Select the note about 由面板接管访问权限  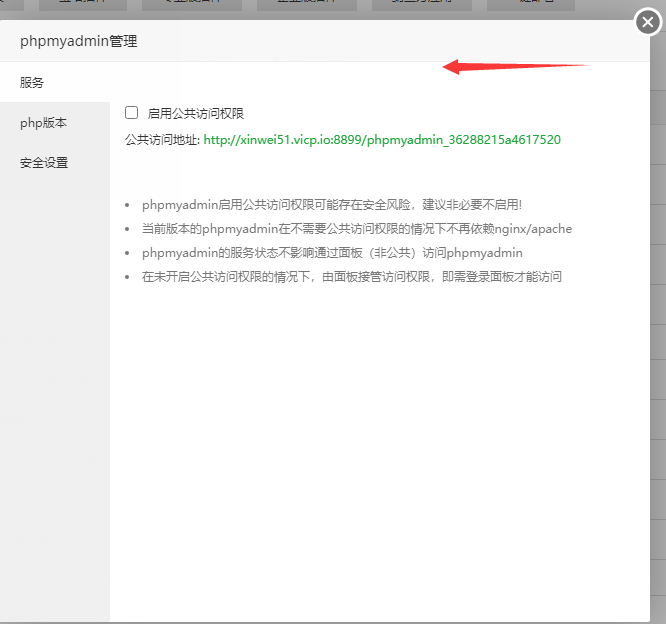pyautogui.click(x=352, y=277)
